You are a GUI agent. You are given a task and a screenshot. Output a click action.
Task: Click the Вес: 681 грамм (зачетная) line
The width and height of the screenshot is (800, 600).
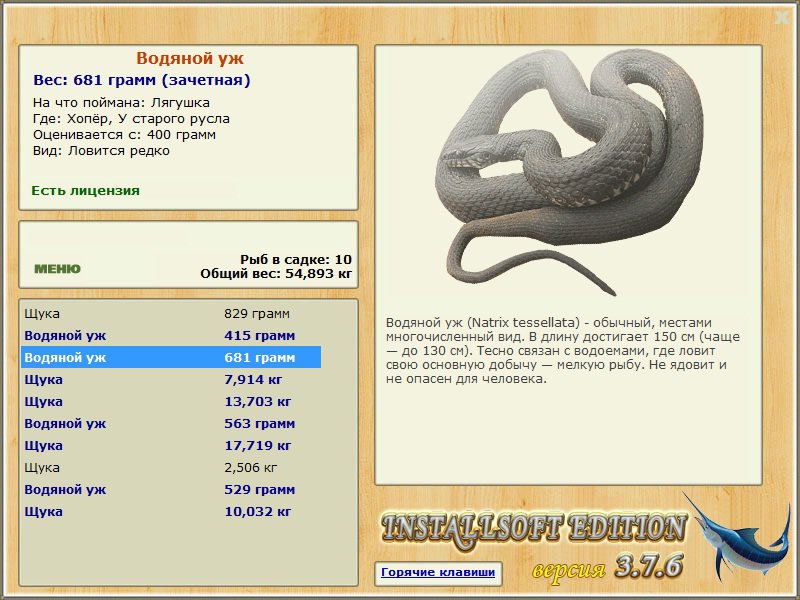pos(142,80)
